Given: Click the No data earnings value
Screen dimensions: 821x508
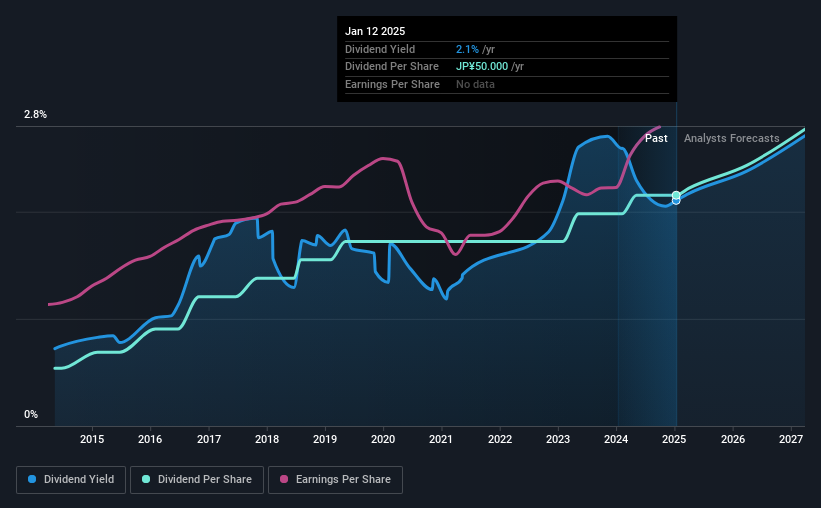Looking at the screenshot, I should pos(475,84).
